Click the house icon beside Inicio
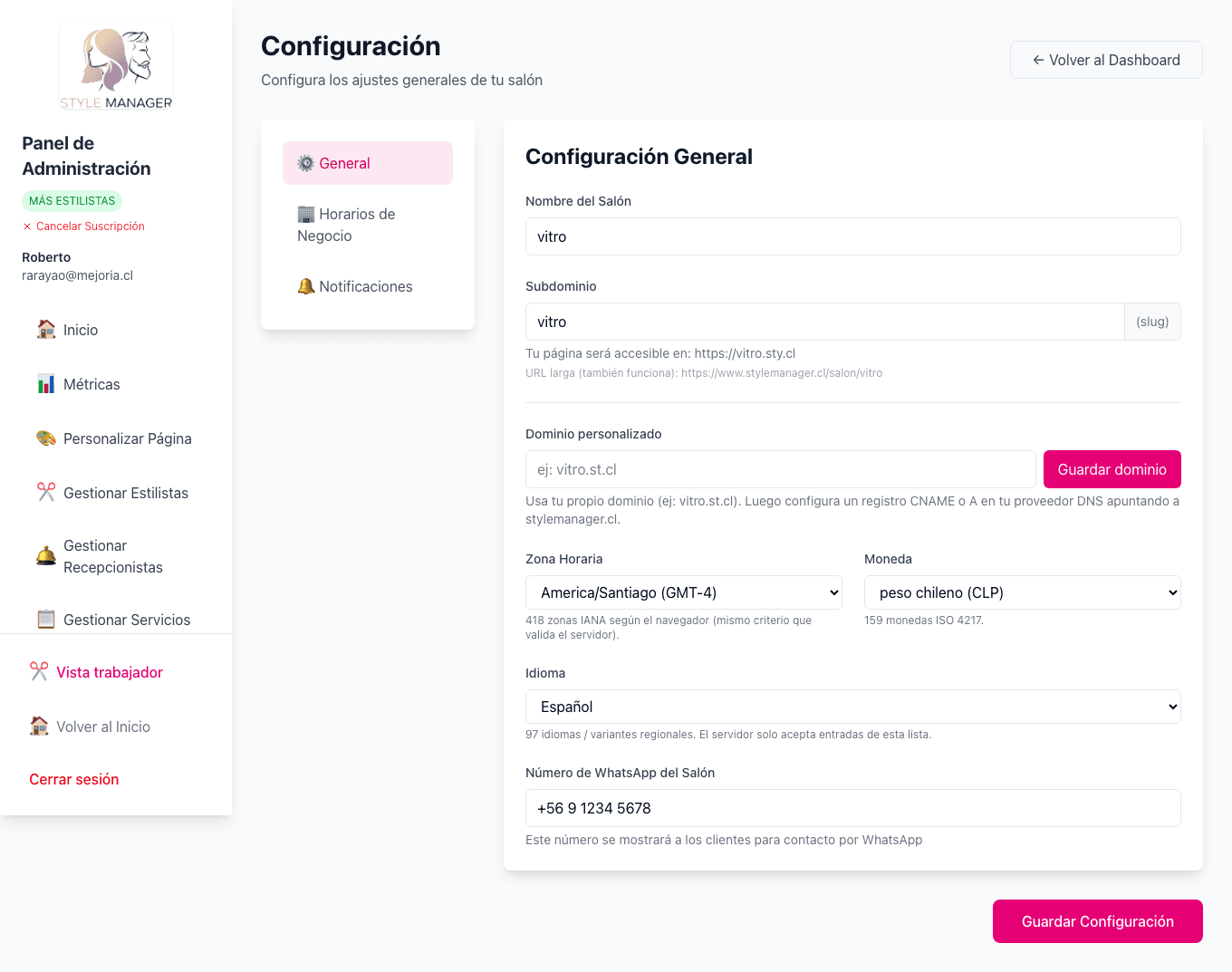1232x972 pixels. pos(45,330)
